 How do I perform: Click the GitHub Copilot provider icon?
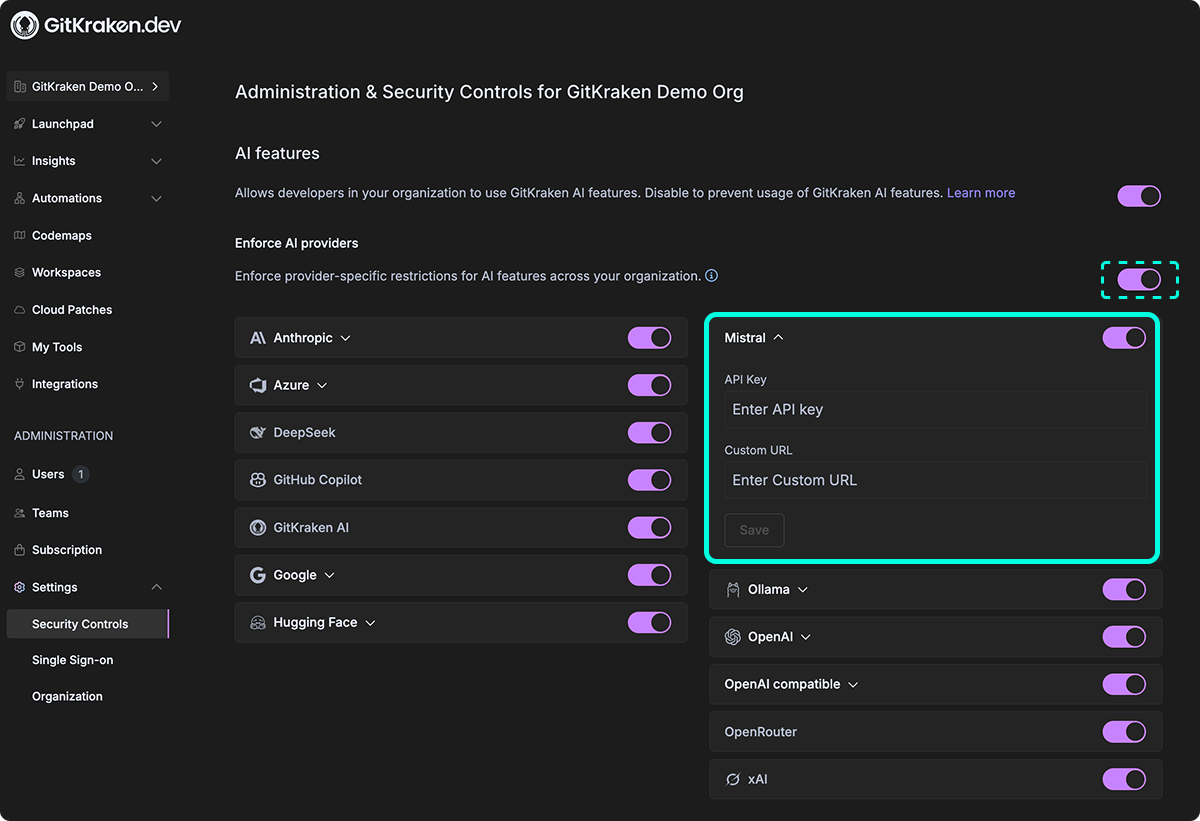pos(256,480)
